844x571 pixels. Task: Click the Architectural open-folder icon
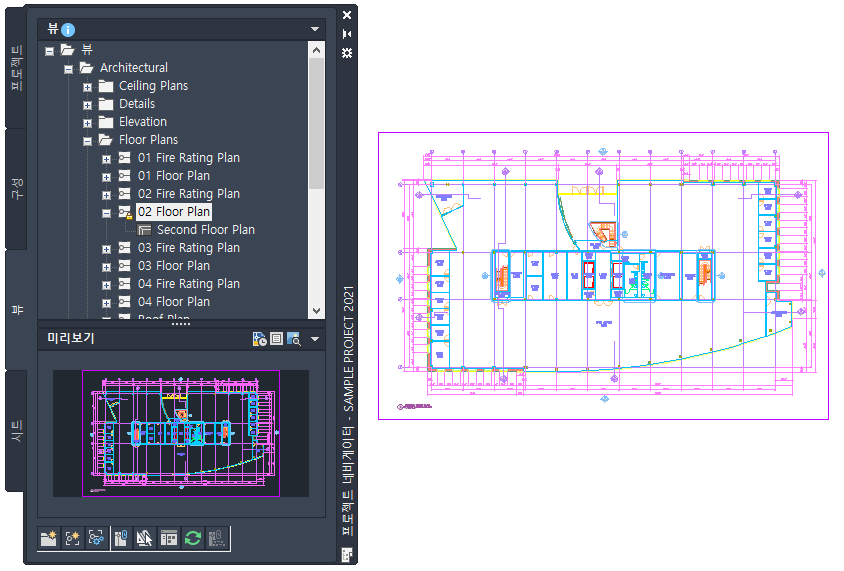[x=86, y=68]
